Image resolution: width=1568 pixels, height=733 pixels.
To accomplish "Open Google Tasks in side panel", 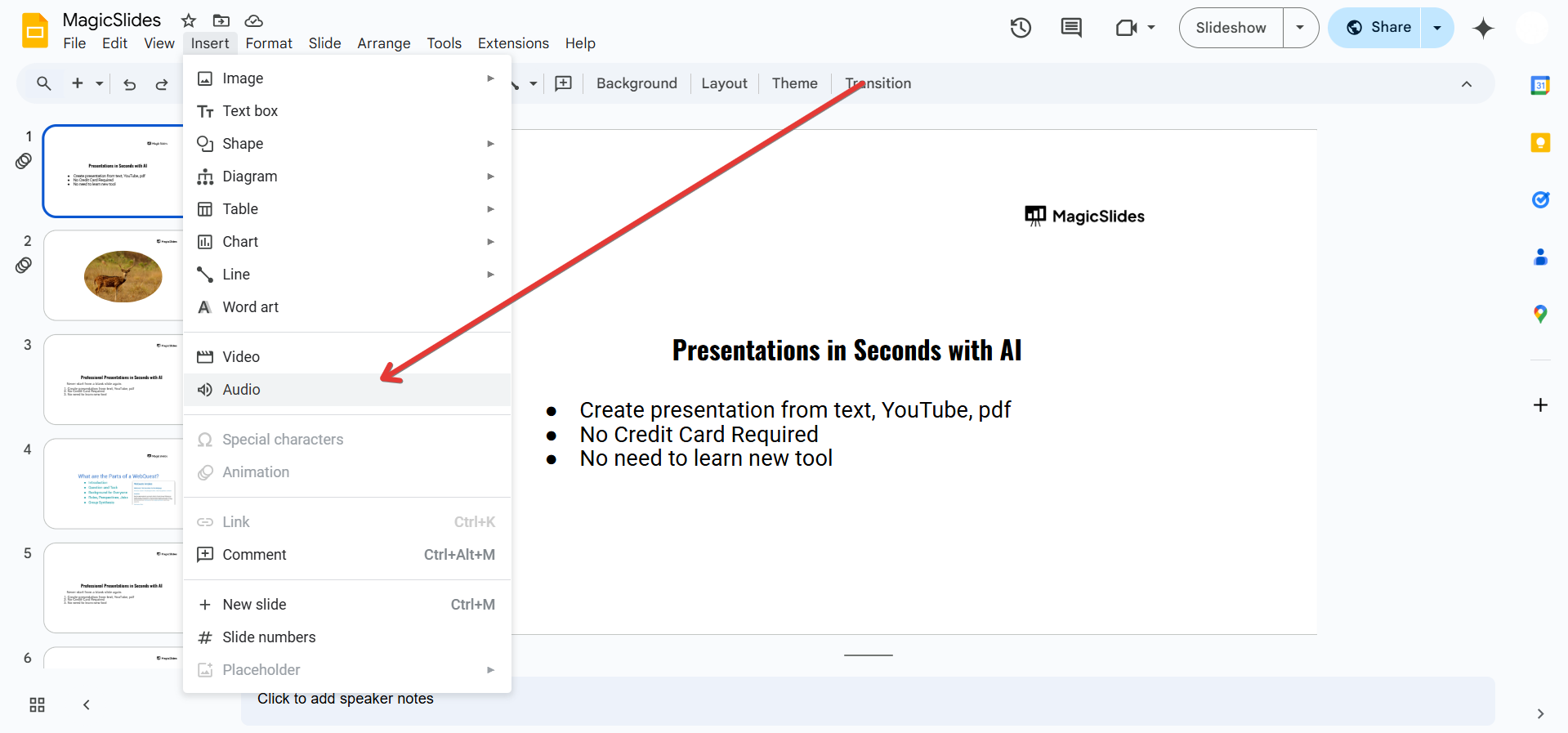I will (1540, 200).
